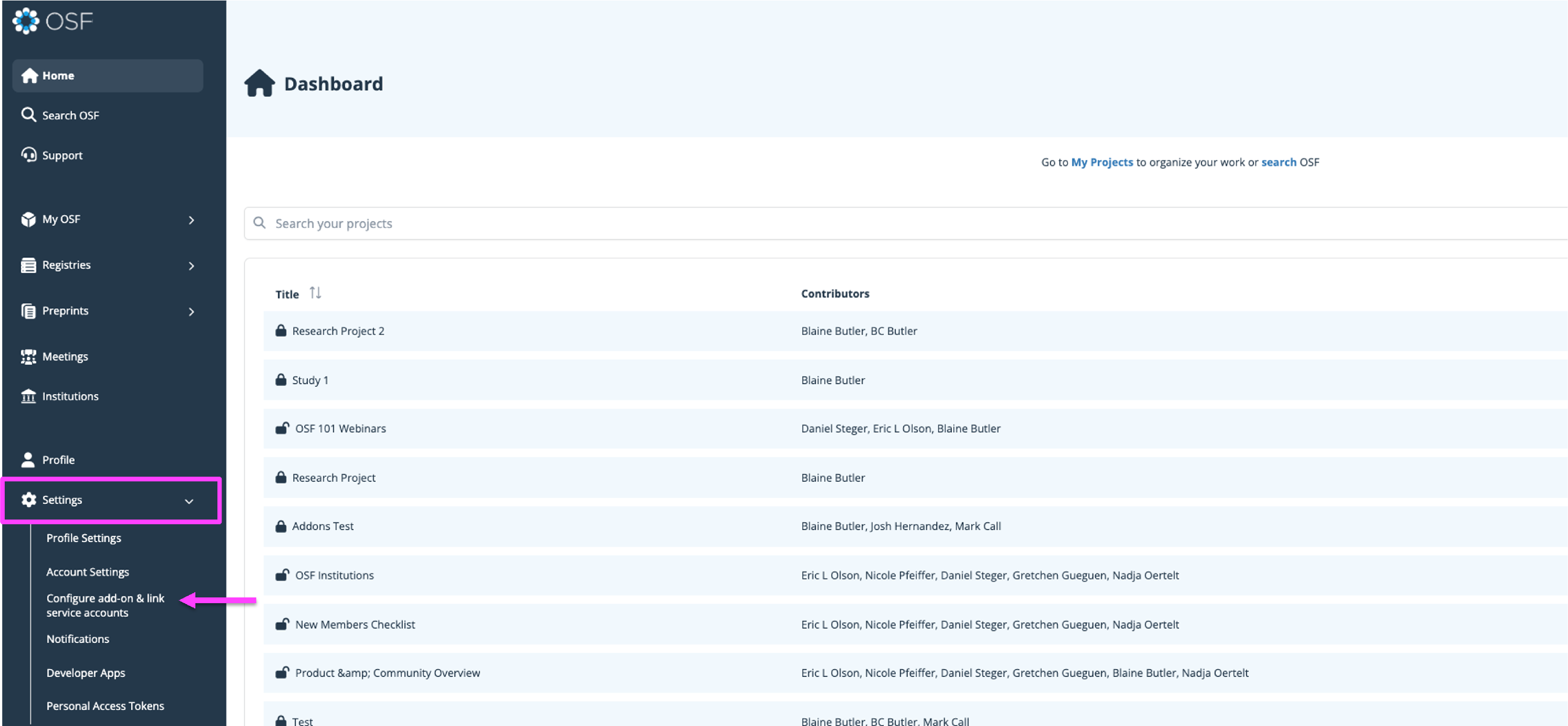Viewport: 1568px width, 726px height.
Task: Click the Dashboard house icon in header
Action: (260, 84)
